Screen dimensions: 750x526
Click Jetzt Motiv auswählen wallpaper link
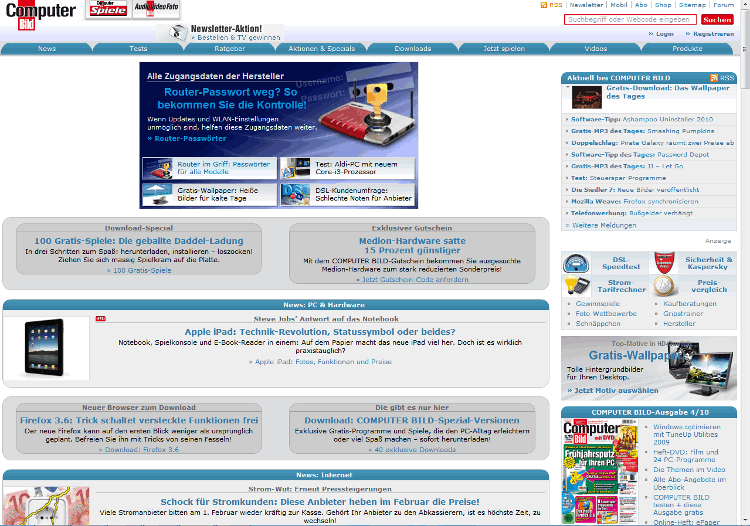click(613, 390)
